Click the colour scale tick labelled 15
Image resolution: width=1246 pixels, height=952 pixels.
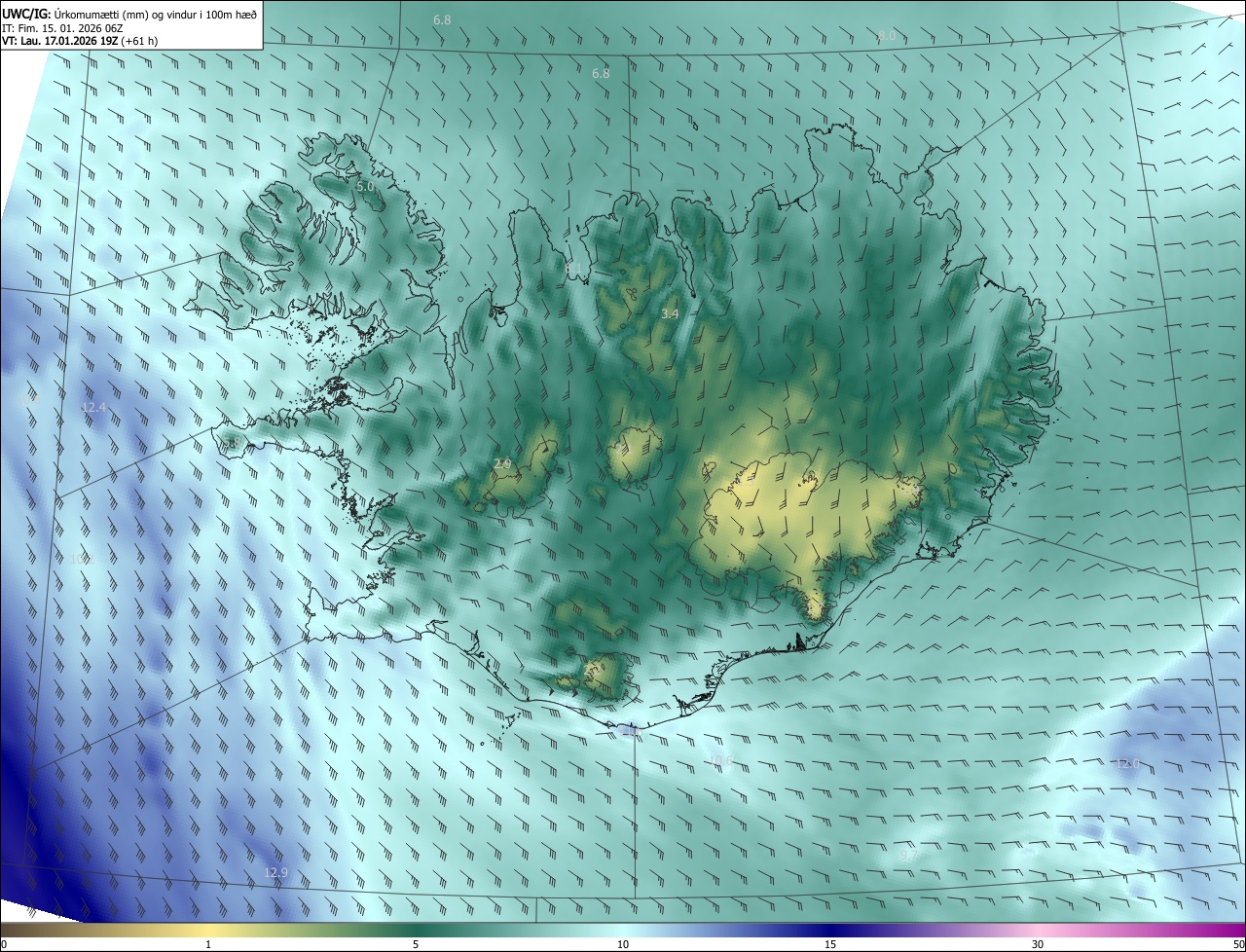click(830, 944)
